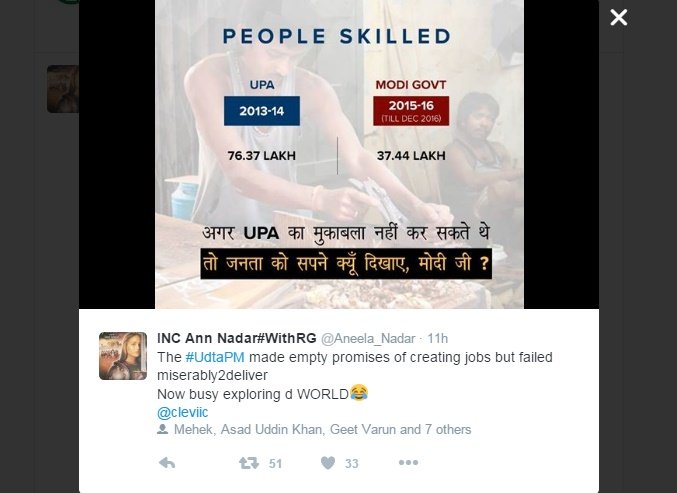Open the 11h tweet timestamp

coord(437,338)
